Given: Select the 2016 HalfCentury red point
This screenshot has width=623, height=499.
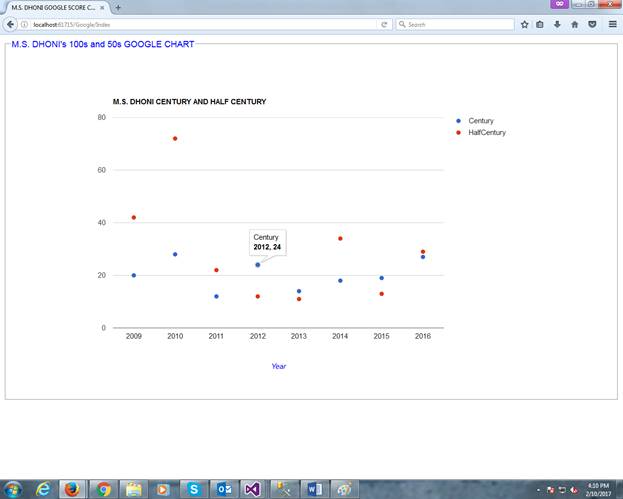Looking at the screenshot, I should pos(423,252).
